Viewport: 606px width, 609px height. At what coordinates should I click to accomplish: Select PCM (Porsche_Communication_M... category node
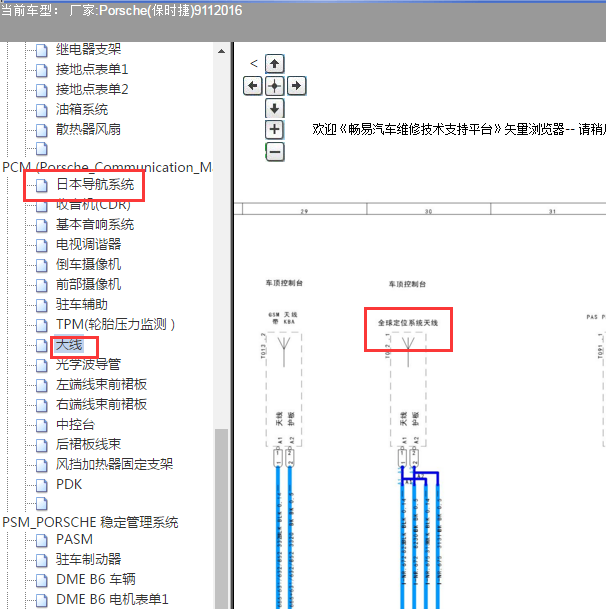[107, 167]
